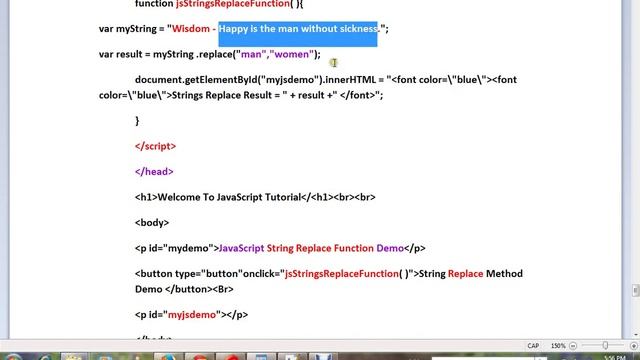This screenshot has width=640, height=360.
Task: Click the purple word "man" in replace call
Action: point(251,54)
